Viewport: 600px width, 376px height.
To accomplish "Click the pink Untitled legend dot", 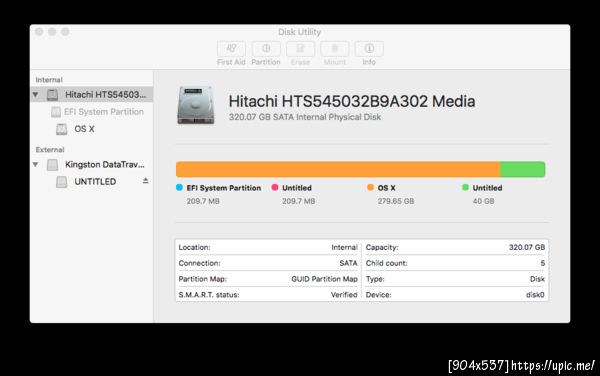I will (x=275, y=187).
